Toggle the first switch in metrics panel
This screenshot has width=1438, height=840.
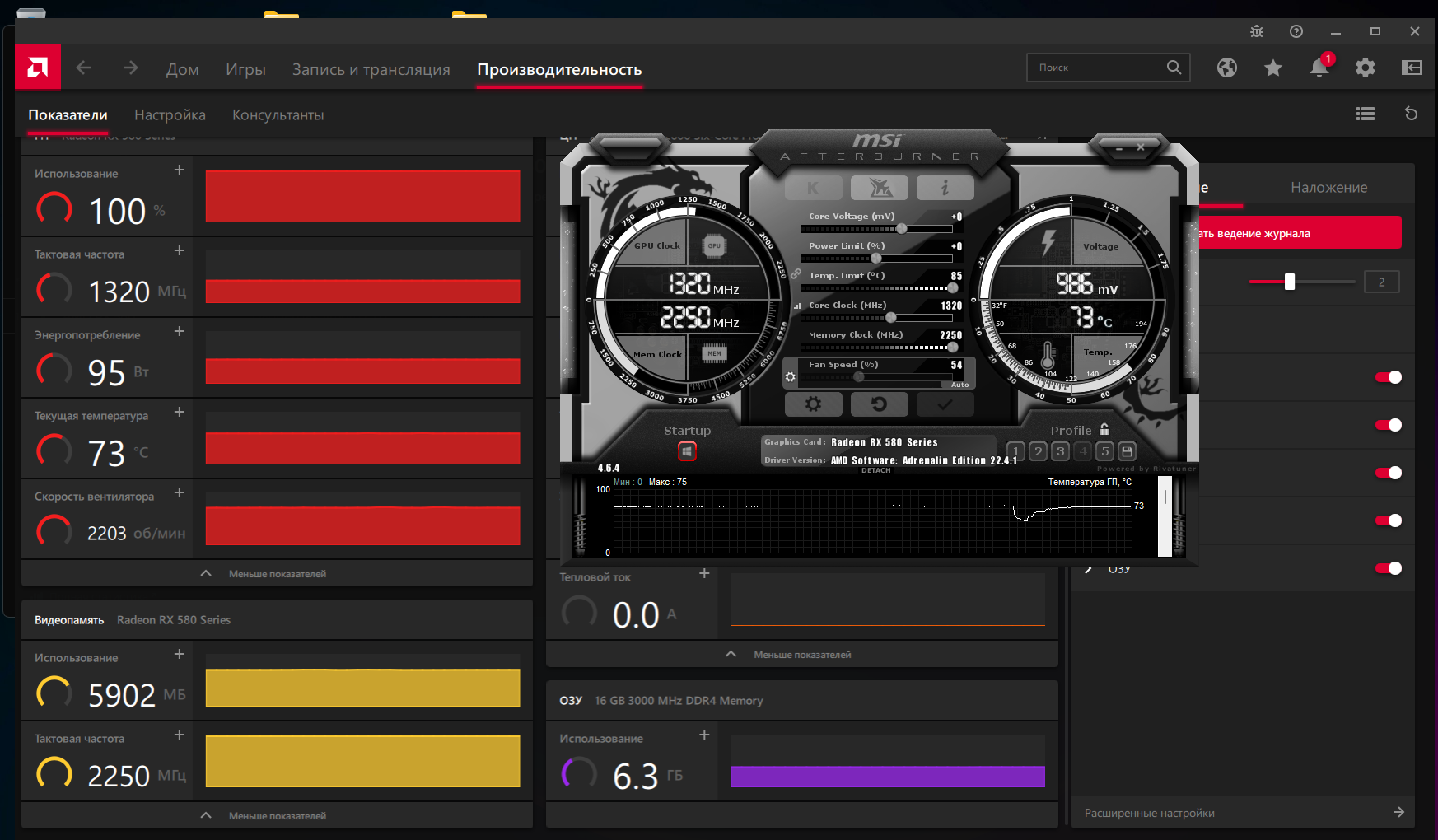1389,377
